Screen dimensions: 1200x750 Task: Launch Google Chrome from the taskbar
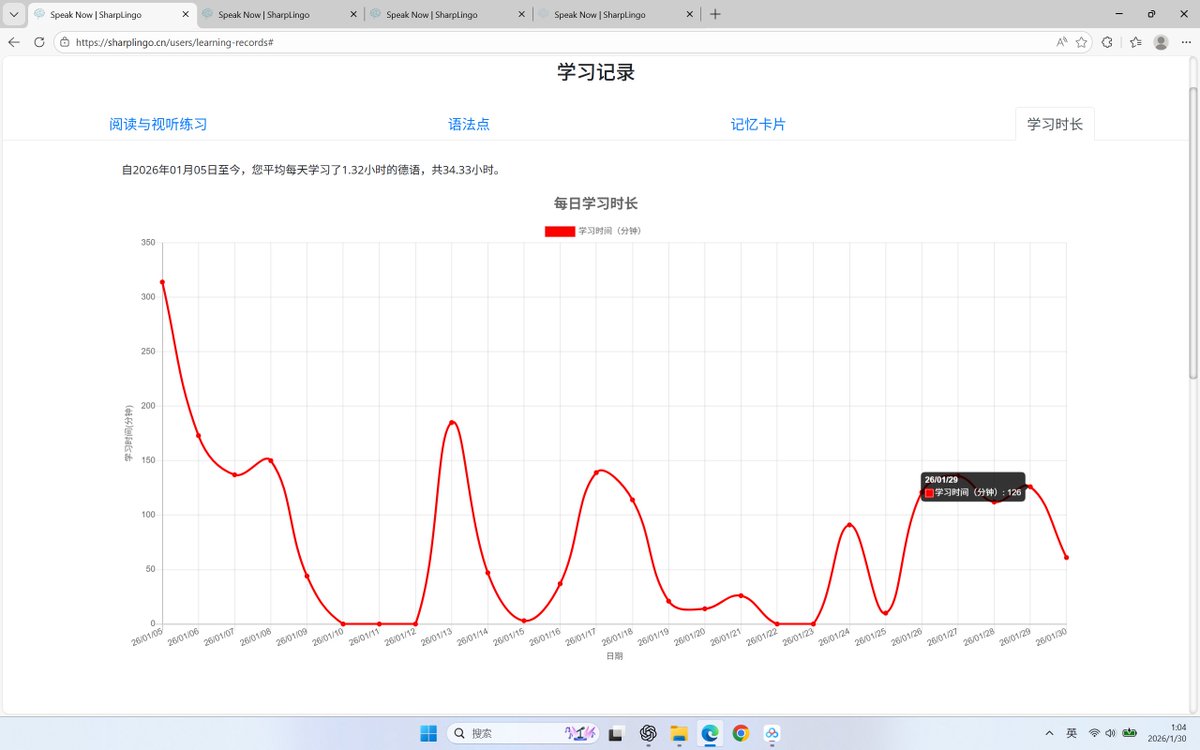click(x=741, y=733)
